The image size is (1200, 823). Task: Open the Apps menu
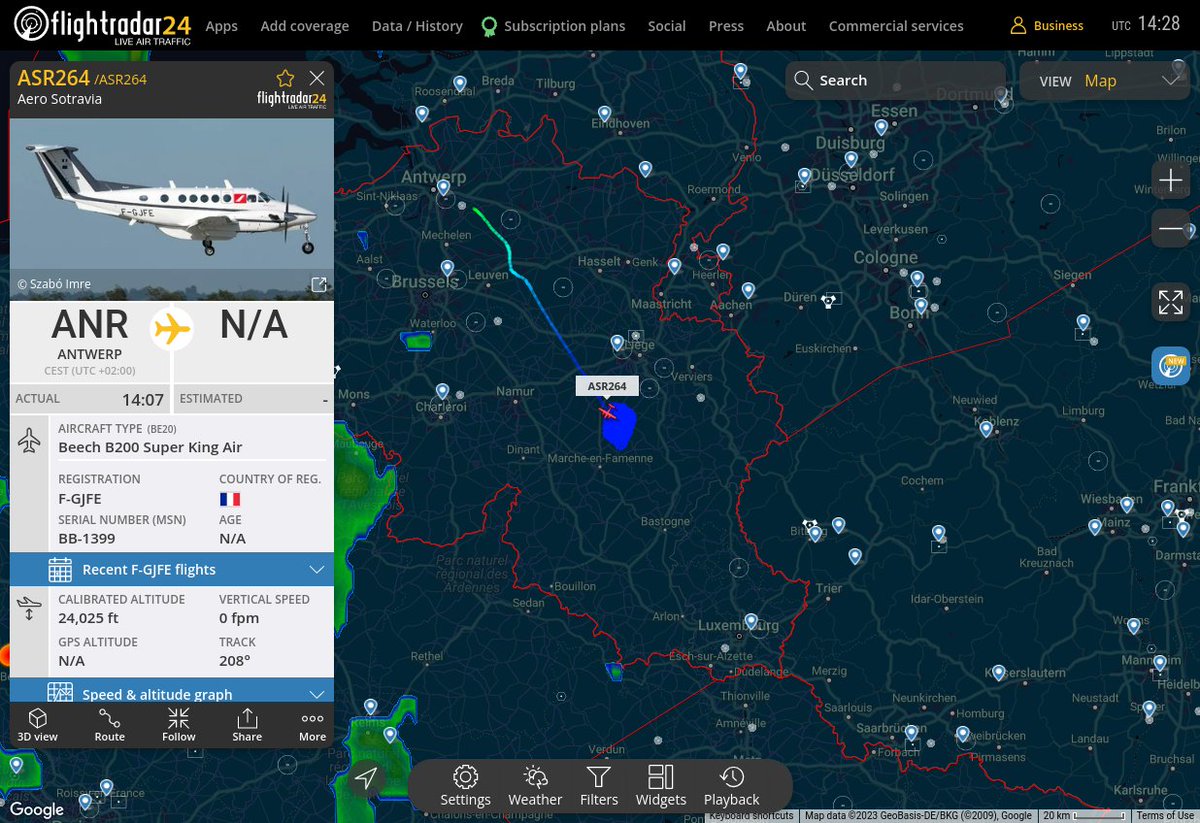pos(221,26)
